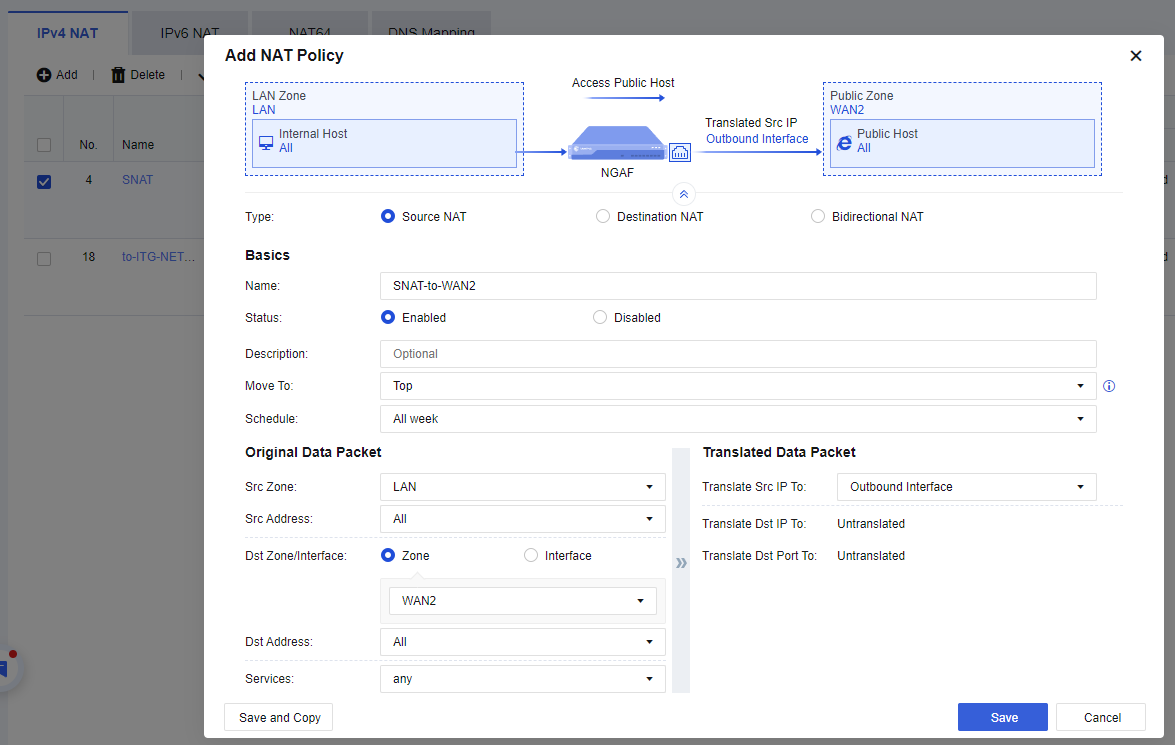Click the Public Host browser icon
Screen dimensions: 1175x745
click(x=844, y=142)
